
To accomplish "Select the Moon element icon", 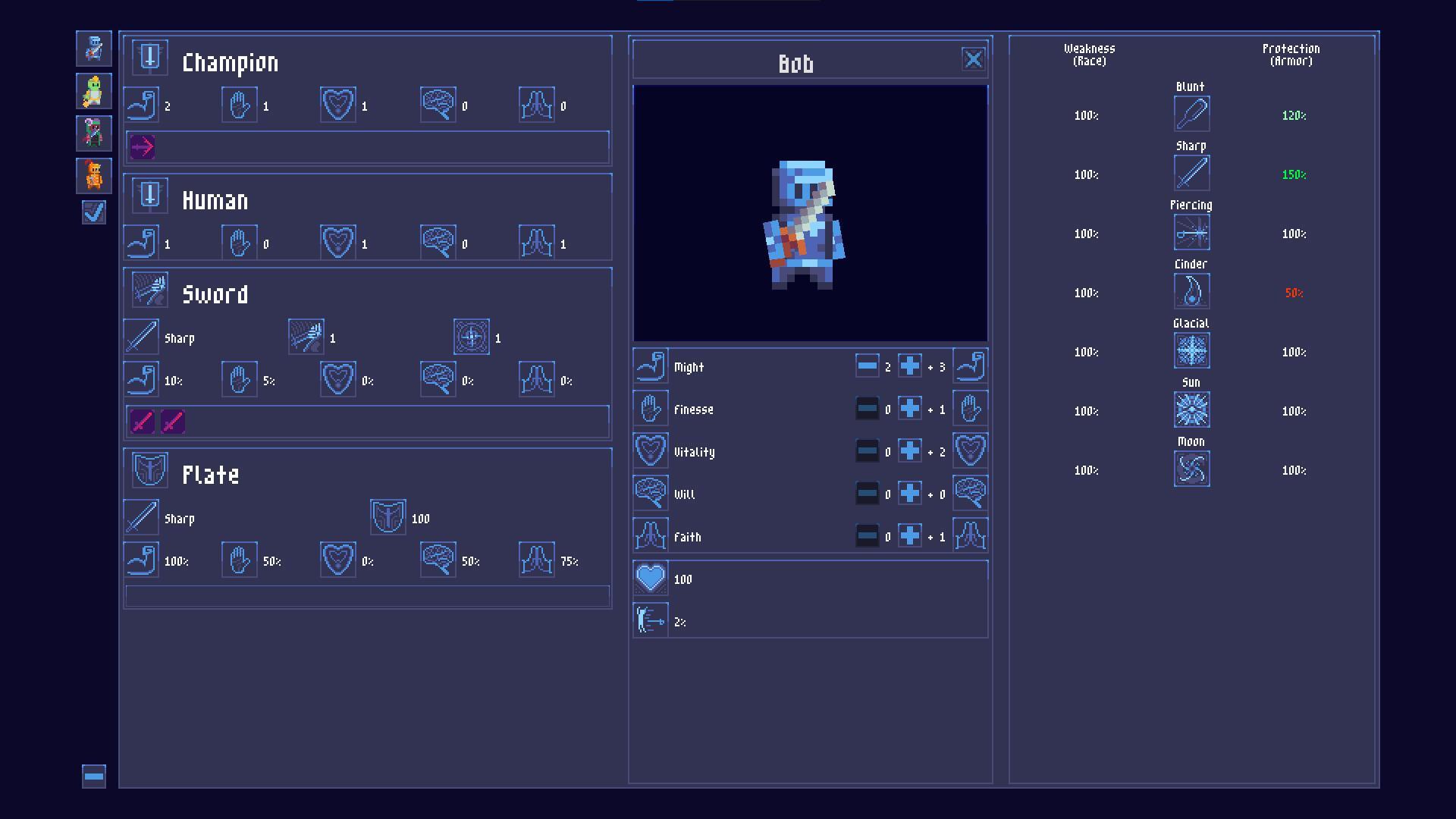I will [x=1191, y=469].
